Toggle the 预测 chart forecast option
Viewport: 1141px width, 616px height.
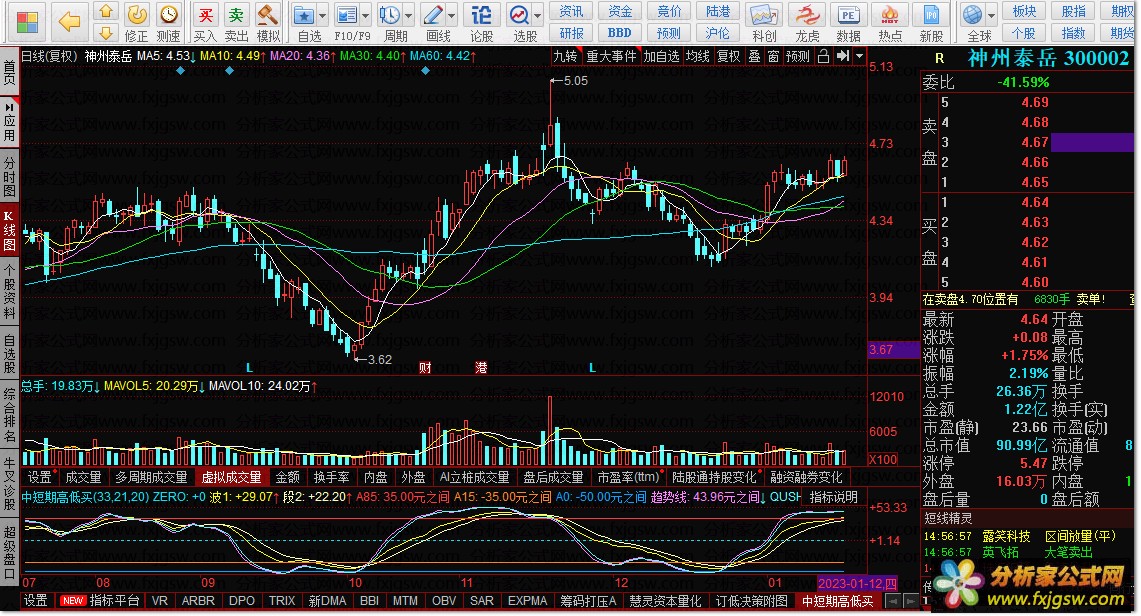pyautogui.click(x=798, y=56)
